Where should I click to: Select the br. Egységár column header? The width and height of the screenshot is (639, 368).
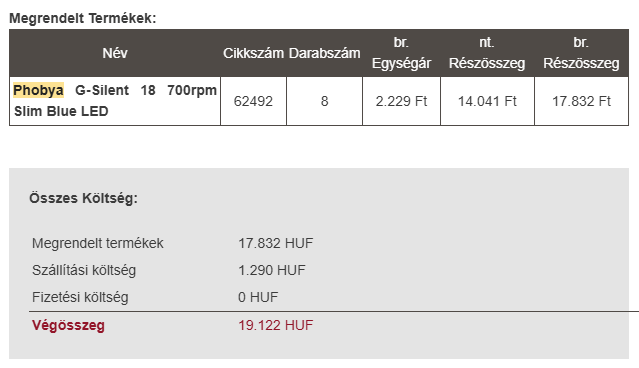pyautogui.click(x=401, y=53)
